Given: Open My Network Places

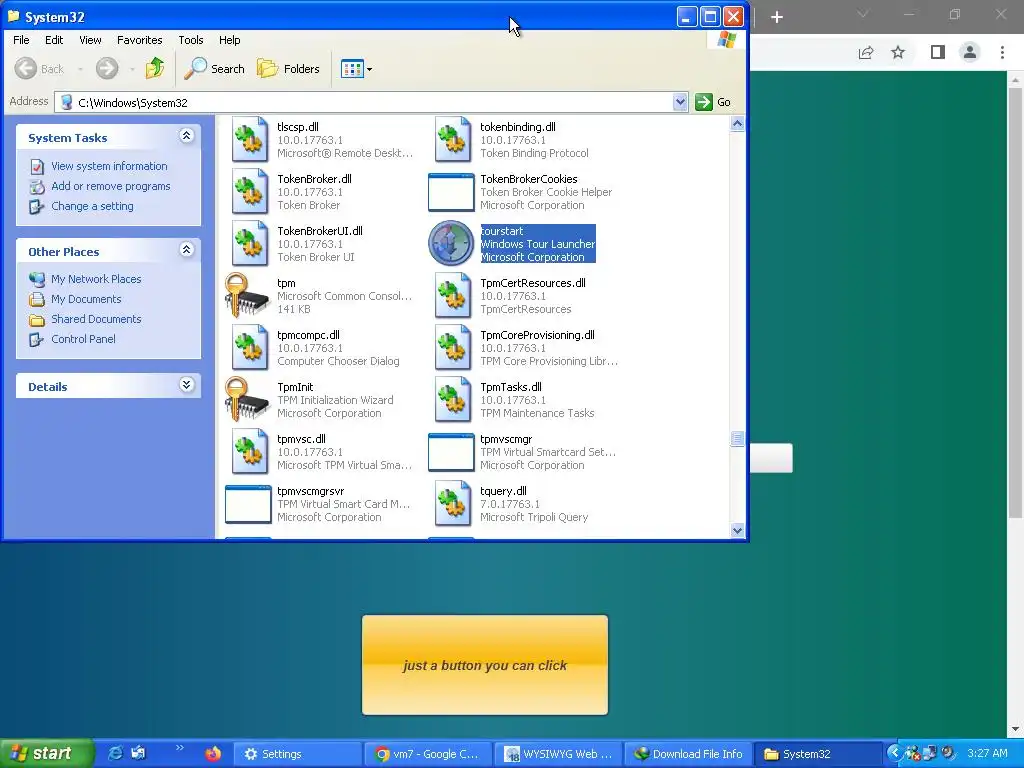Looking at the screenshot, I should 96,279.
